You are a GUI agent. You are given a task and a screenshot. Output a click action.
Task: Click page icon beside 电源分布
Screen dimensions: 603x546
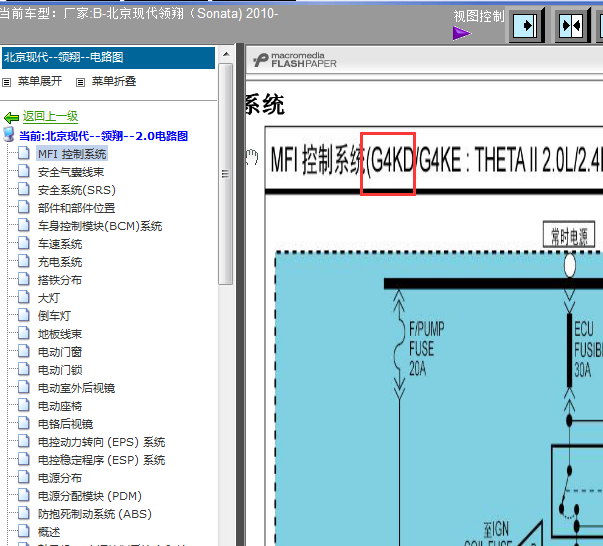23,477
